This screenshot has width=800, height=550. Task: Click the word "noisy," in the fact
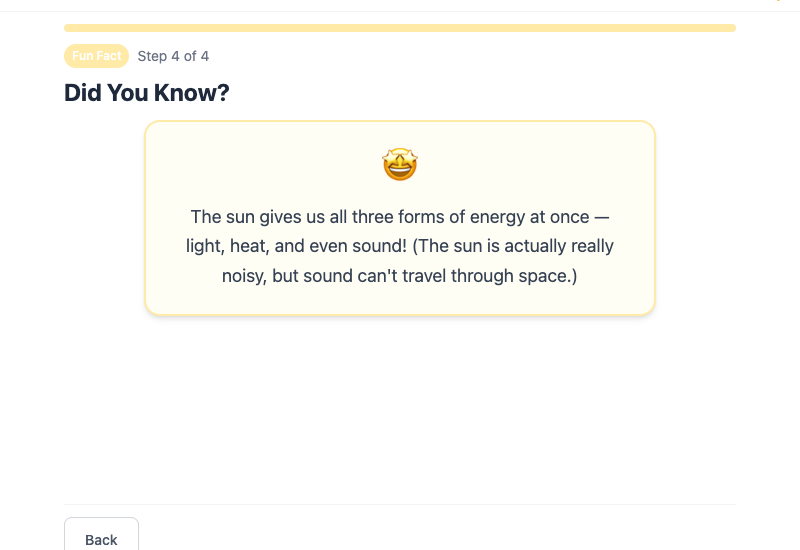244,275
